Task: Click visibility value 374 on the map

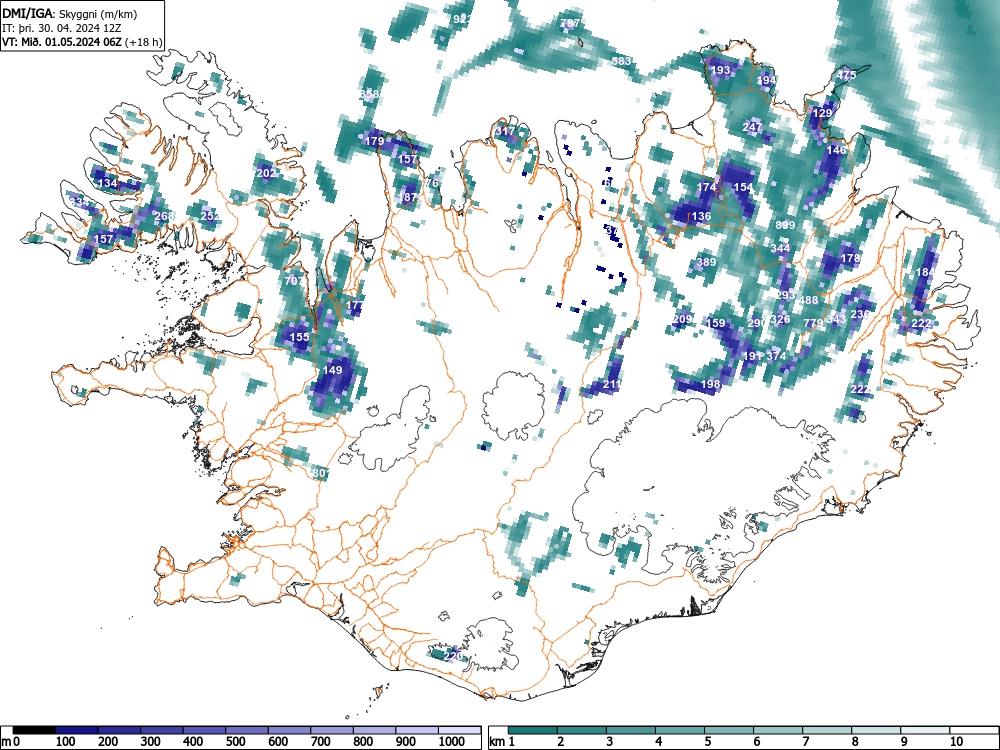Action: pos(776,355)
